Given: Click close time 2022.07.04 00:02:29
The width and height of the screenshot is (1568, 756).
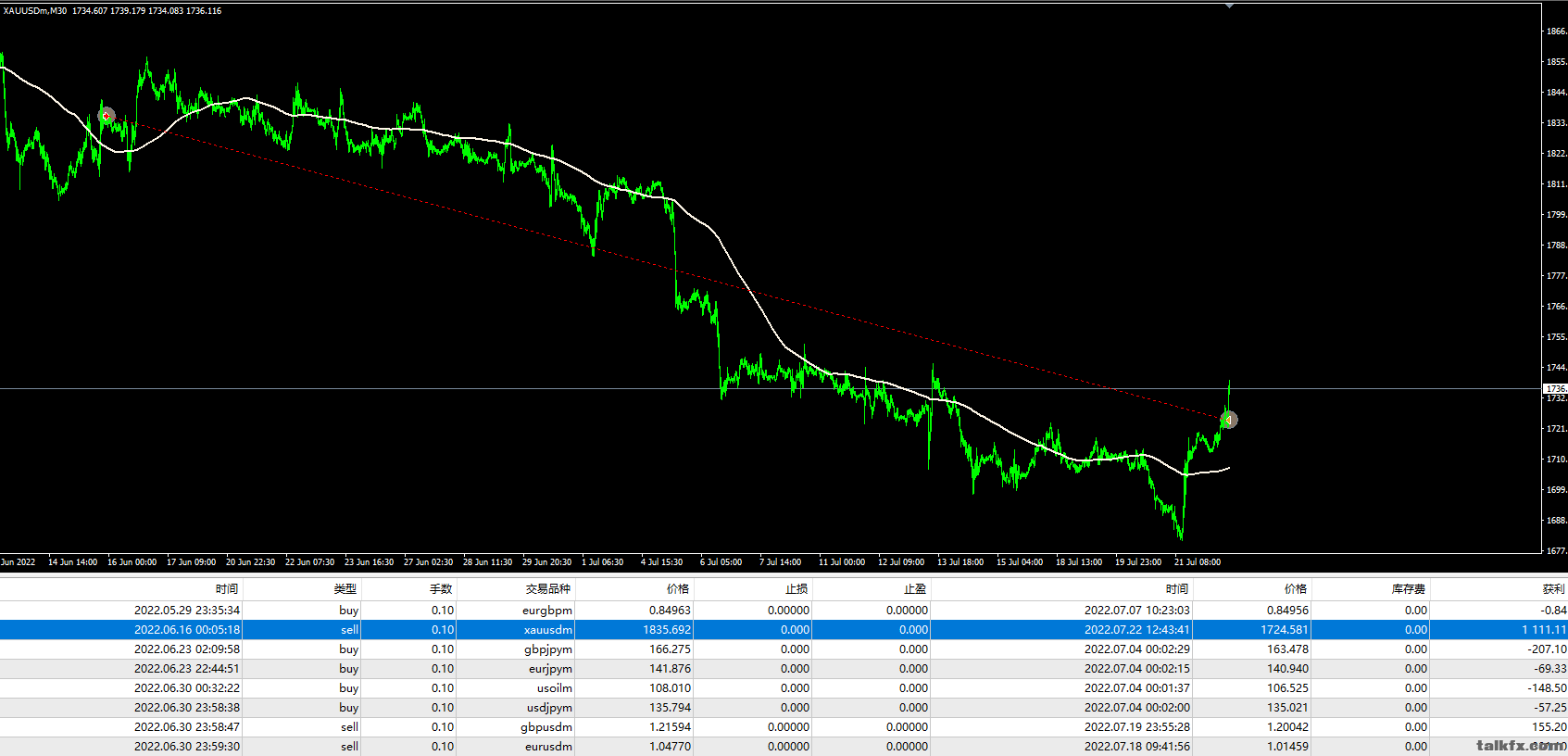Looking at the screenshot, I should pos(1137,649).
